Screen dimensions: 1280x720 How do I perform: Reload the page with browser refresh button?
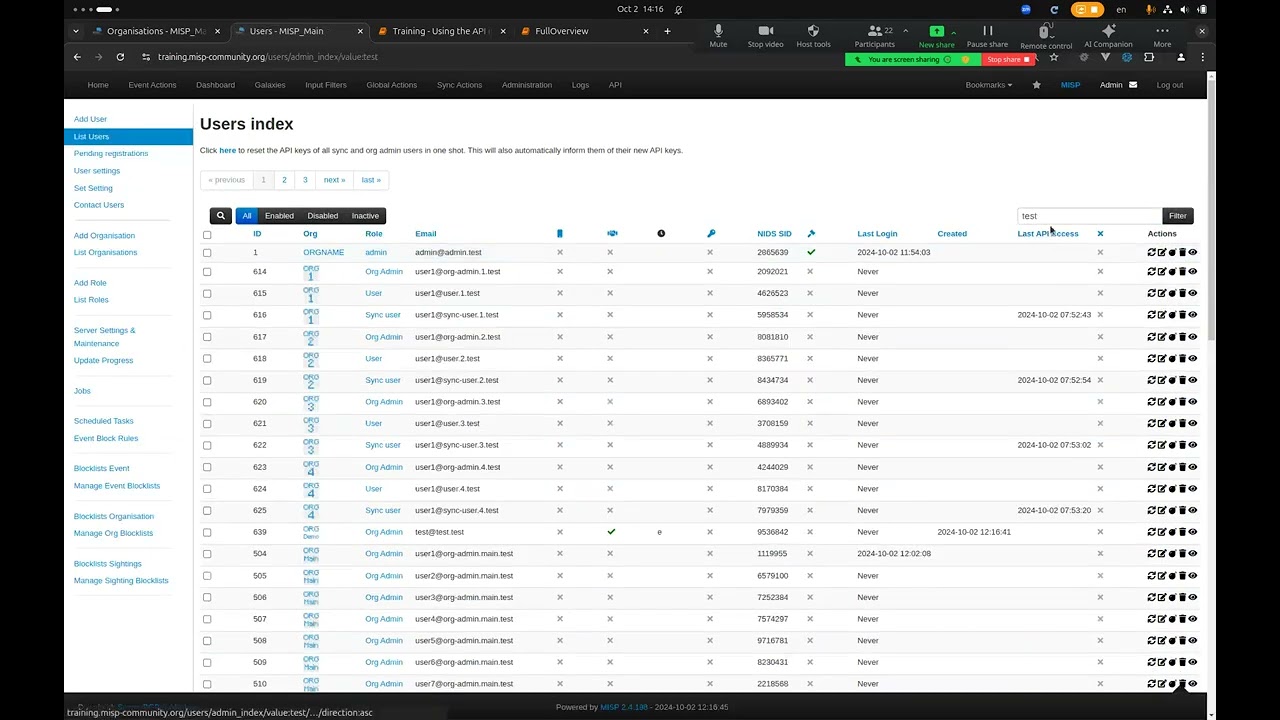tap(120, 57)
